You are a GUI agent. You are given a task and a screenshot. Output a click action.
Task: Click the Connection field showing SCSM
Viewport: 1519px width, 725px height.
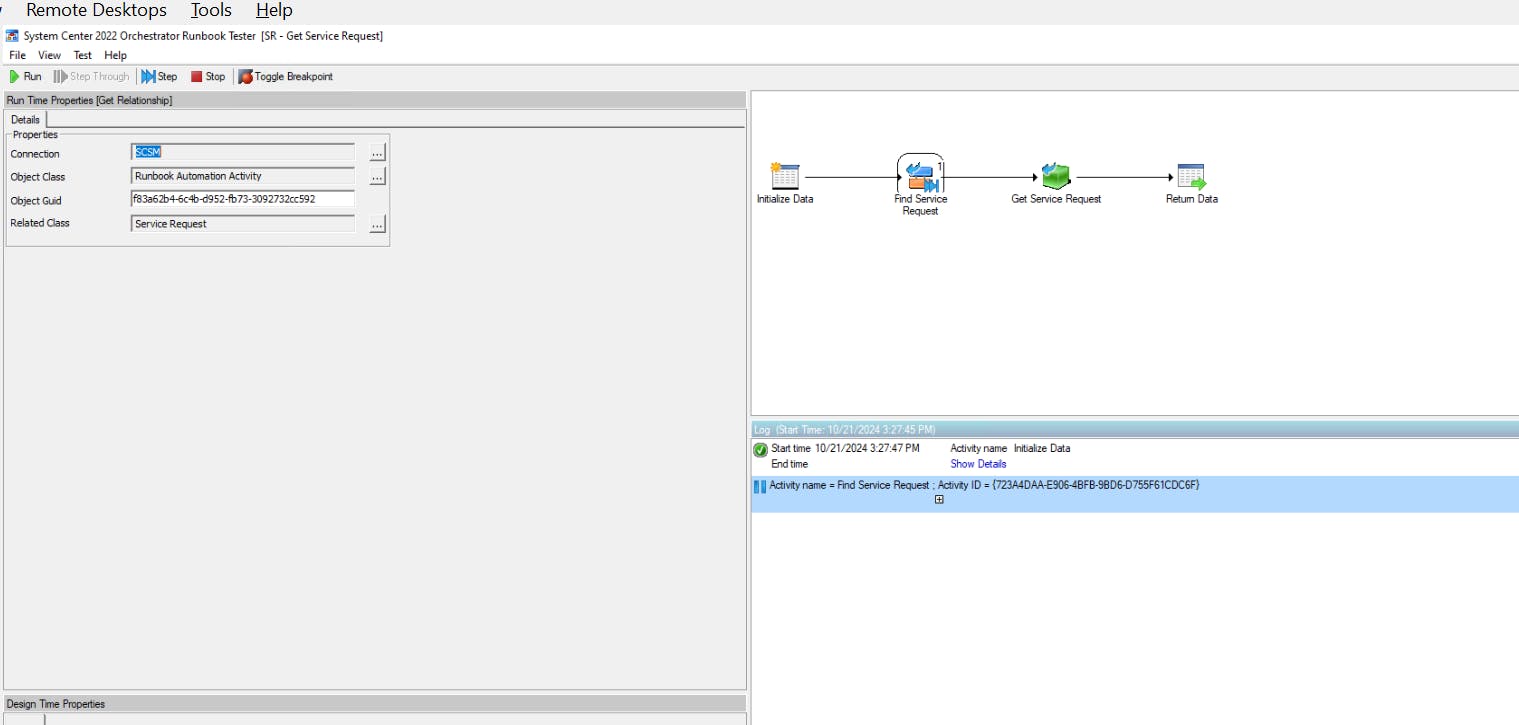pos(243,152)
